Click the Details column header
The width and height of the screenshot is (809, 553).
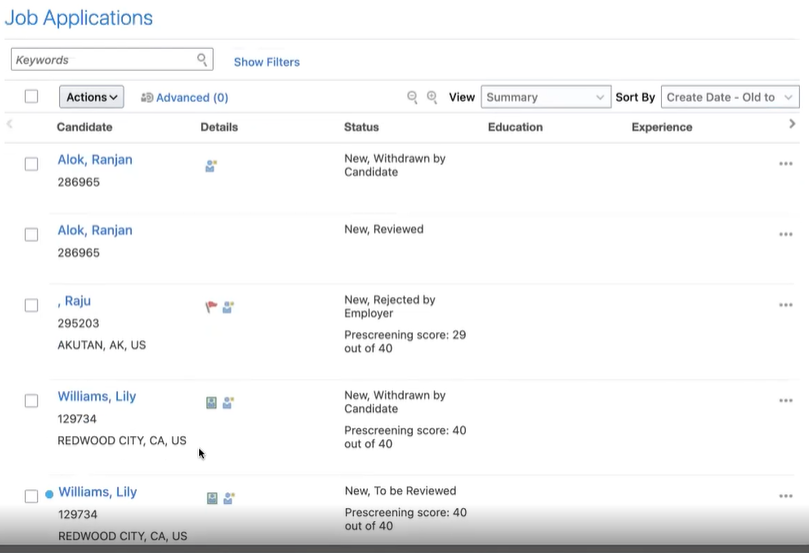click(219, 127)
